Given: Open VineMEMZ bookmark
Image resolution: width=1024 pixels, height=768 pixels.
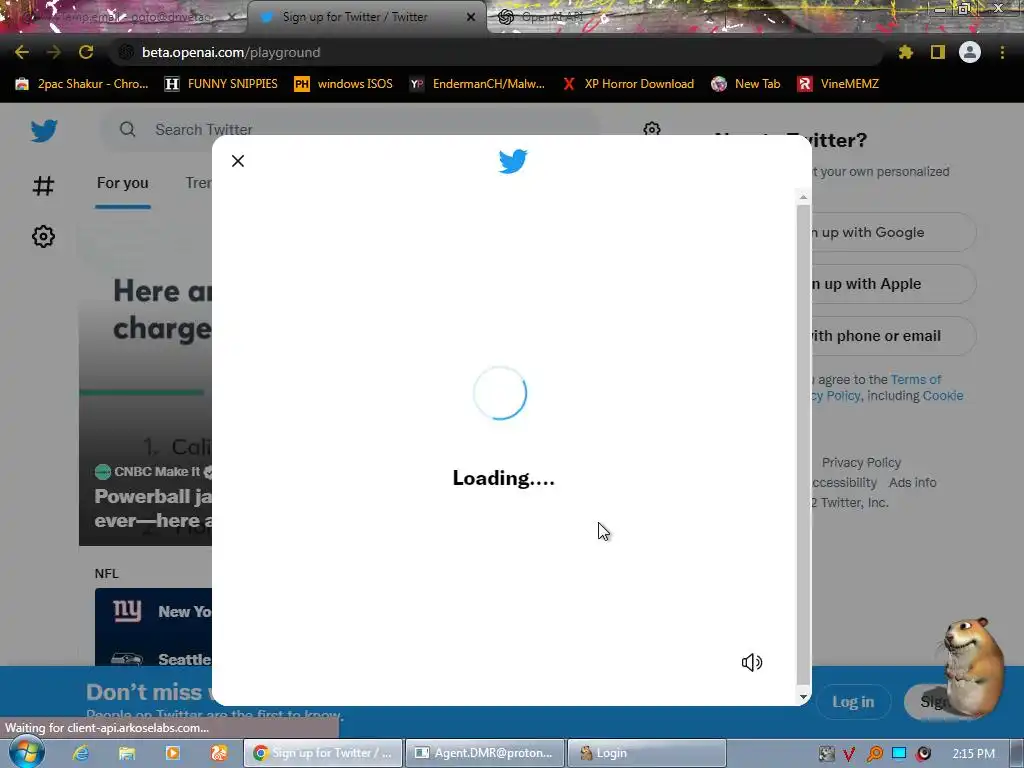Looking at the screenshot, I should pyautogui.click(x=839, y=84).
